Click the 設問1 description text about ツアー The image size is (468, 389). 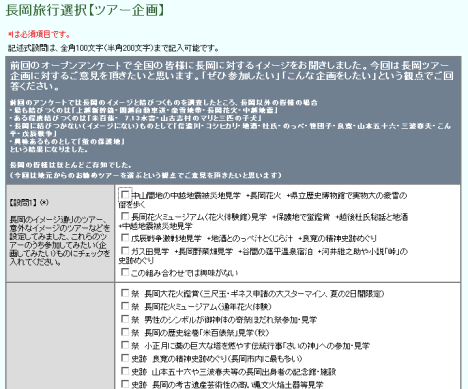click(x=60, y=240)
